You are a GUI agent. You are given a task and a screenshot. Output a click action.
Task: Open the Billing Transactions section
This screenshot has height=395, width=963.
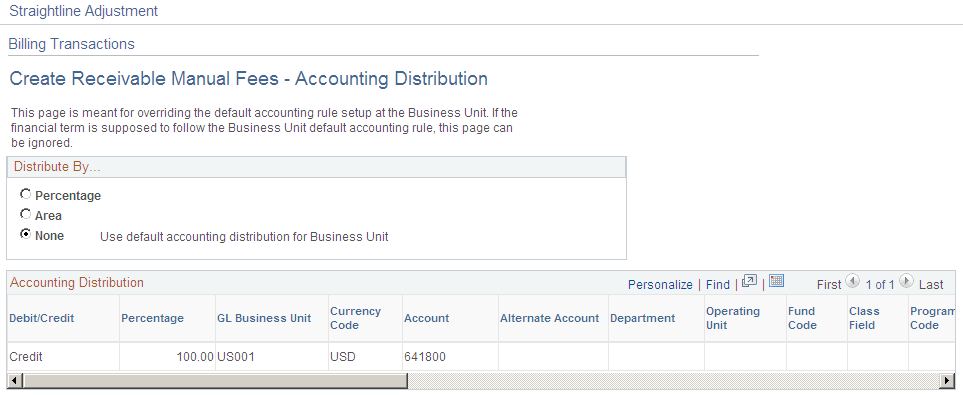[x=71, y=44]
